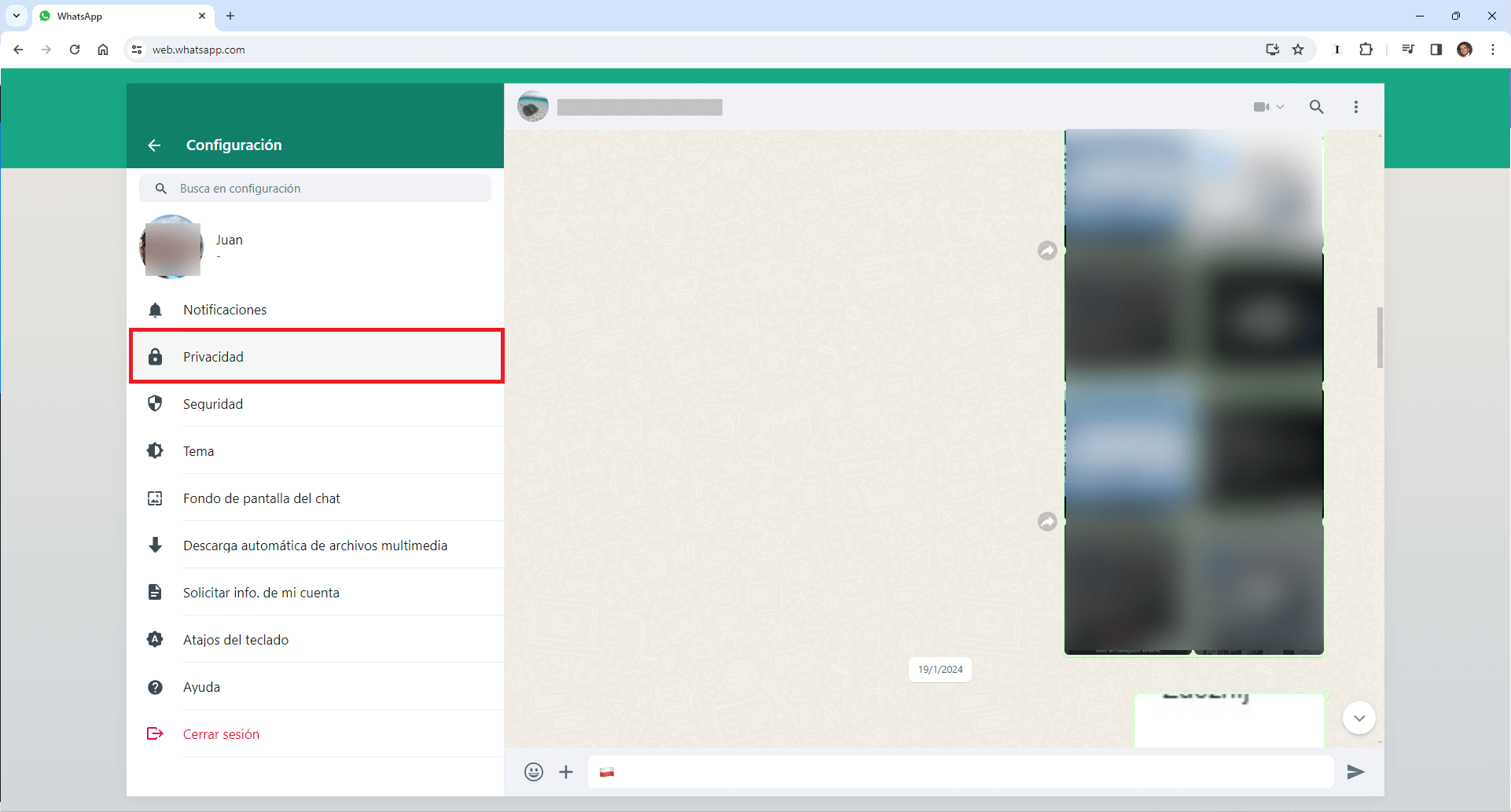The height and width of the screenshot is (812, 1511).
Task: Open Ayuda
Action: (x=316, y=687)
